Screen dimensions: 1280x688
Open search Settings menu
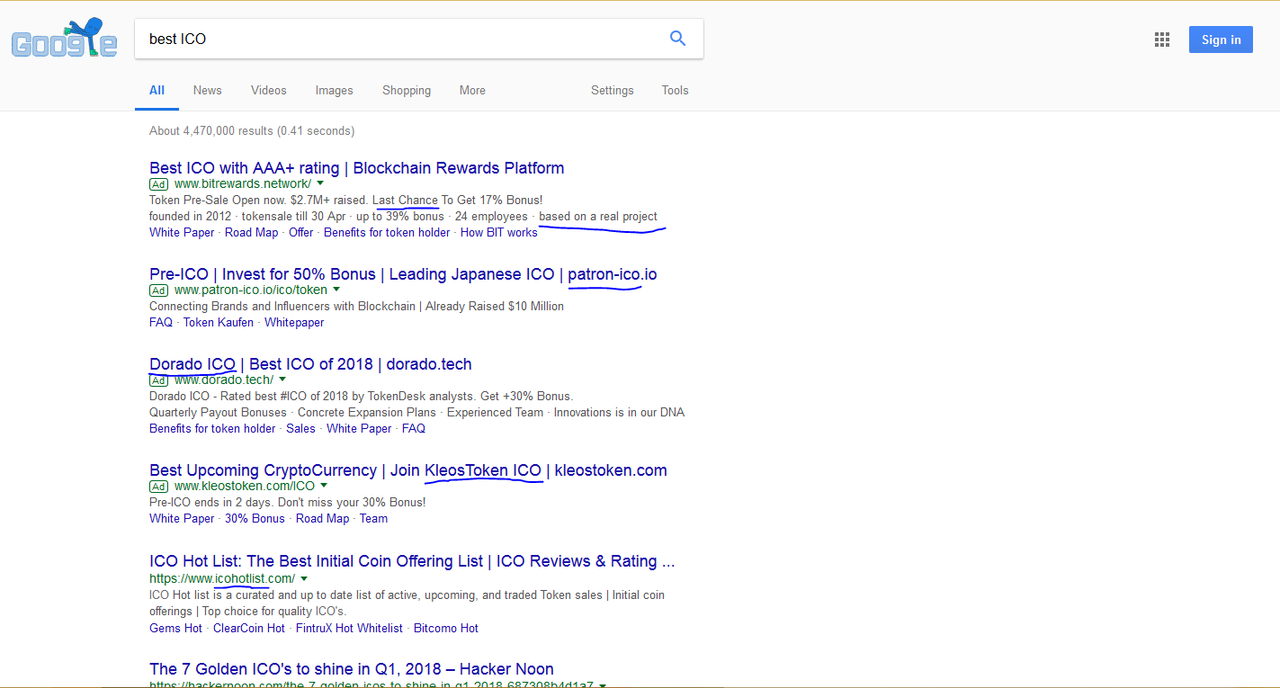pyautogui.click(x=612, y=90)
